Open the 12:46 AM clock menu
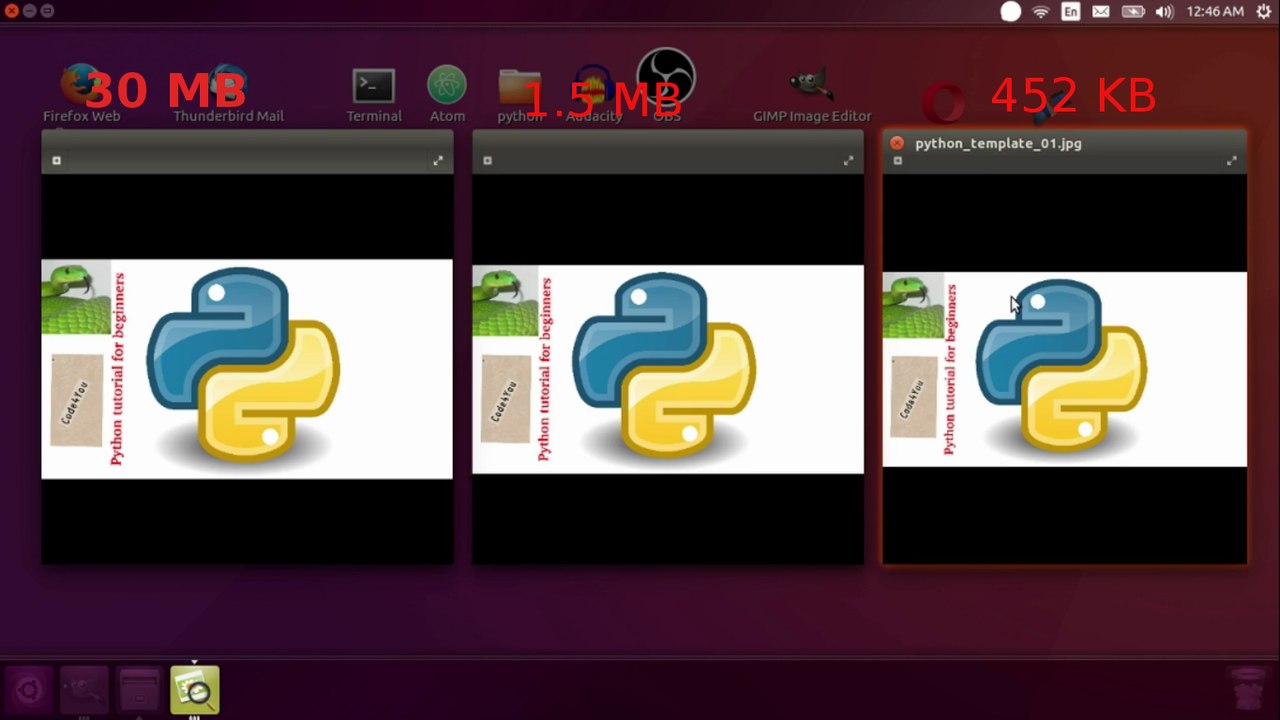Screen dimensions: 1280x720 pyautogui.click(x=1215, y=11)
